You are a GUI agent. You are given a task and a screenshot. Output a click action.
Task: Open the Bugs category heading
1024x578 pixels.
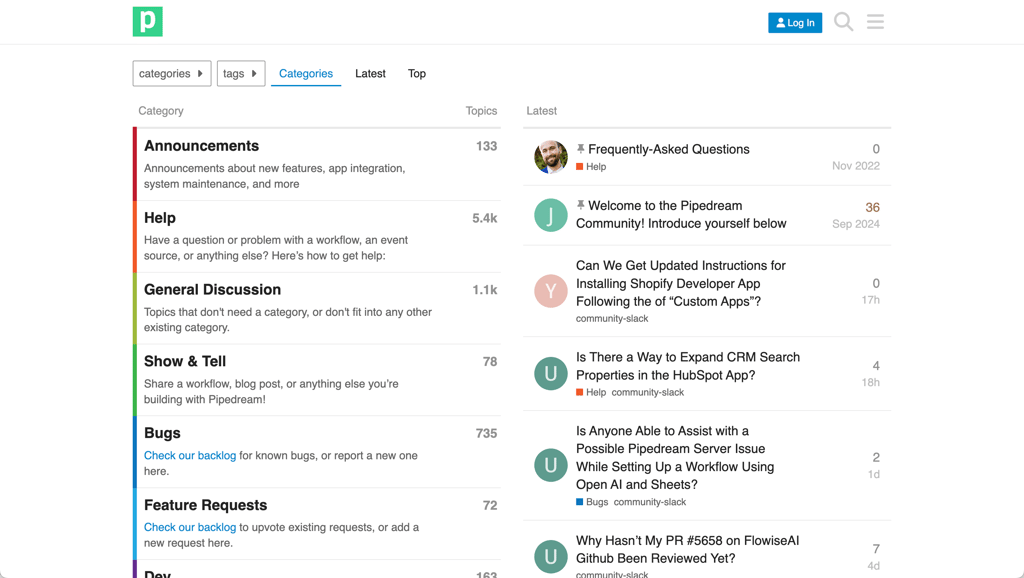(162, 433)
